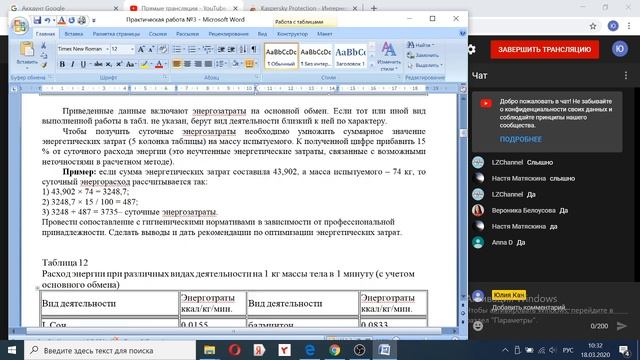Image resolution: width=640 pixels, height=360 pixels.
Task: Choose text highlight color marker
Action: pyautogui.click(x=144, y=64)
